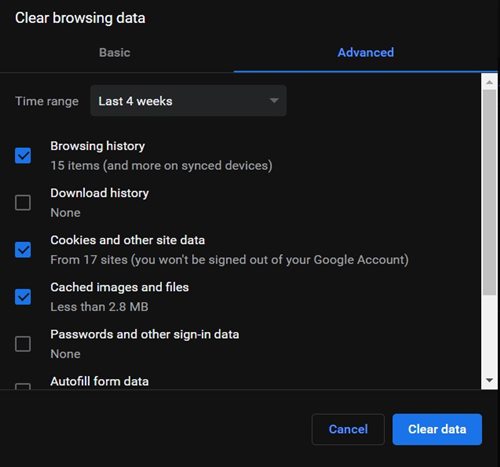Click the vertical scrollbar thumb
This screenshot has width=500, height=467.
coord(489,192)
